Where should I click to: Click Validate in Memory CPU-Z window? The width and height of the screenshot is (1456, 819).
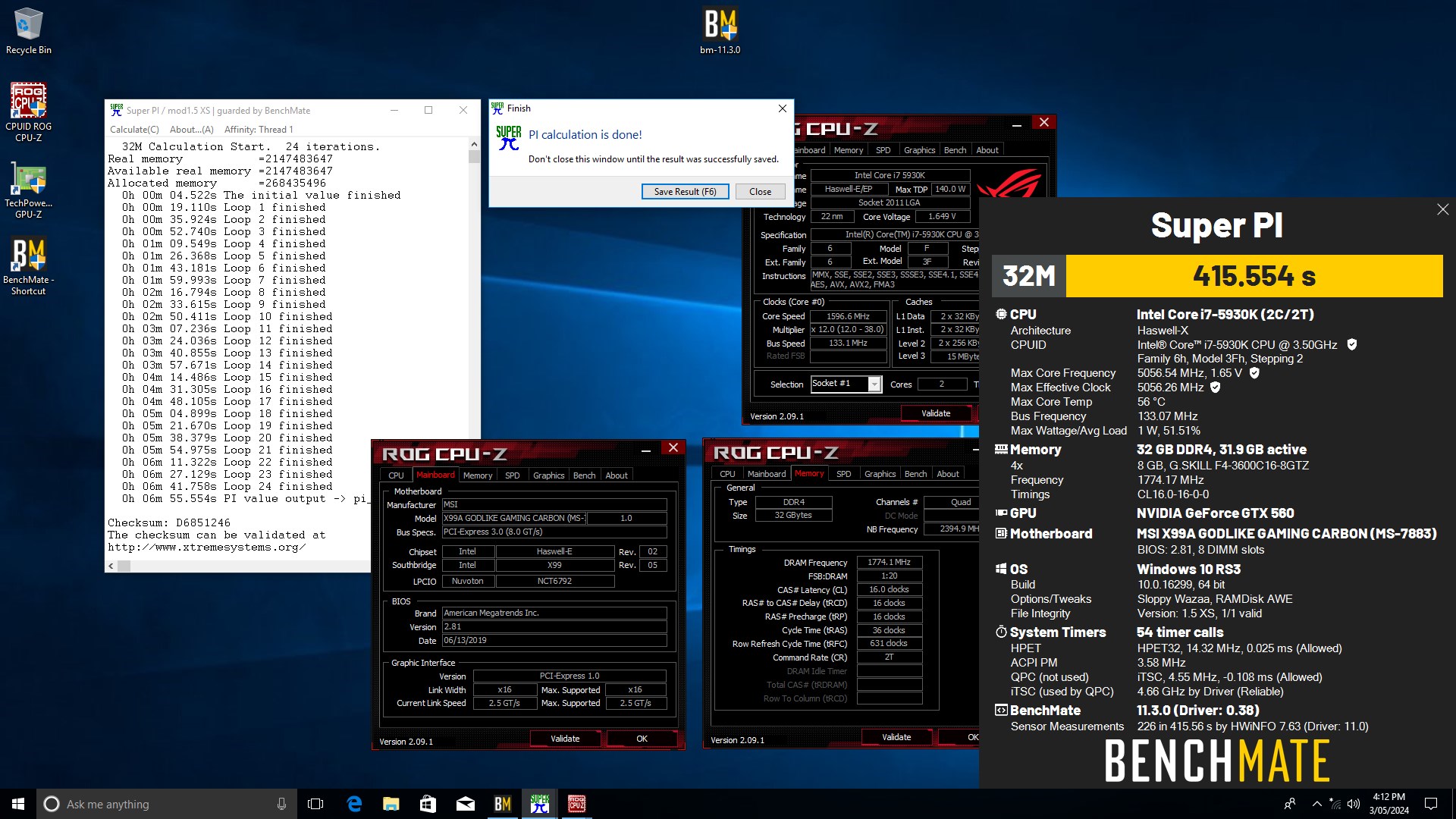896,737
